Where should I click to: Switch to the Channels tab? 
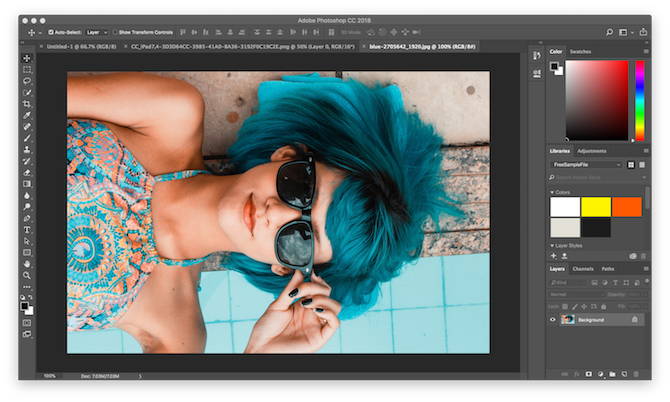coord(583,269)
